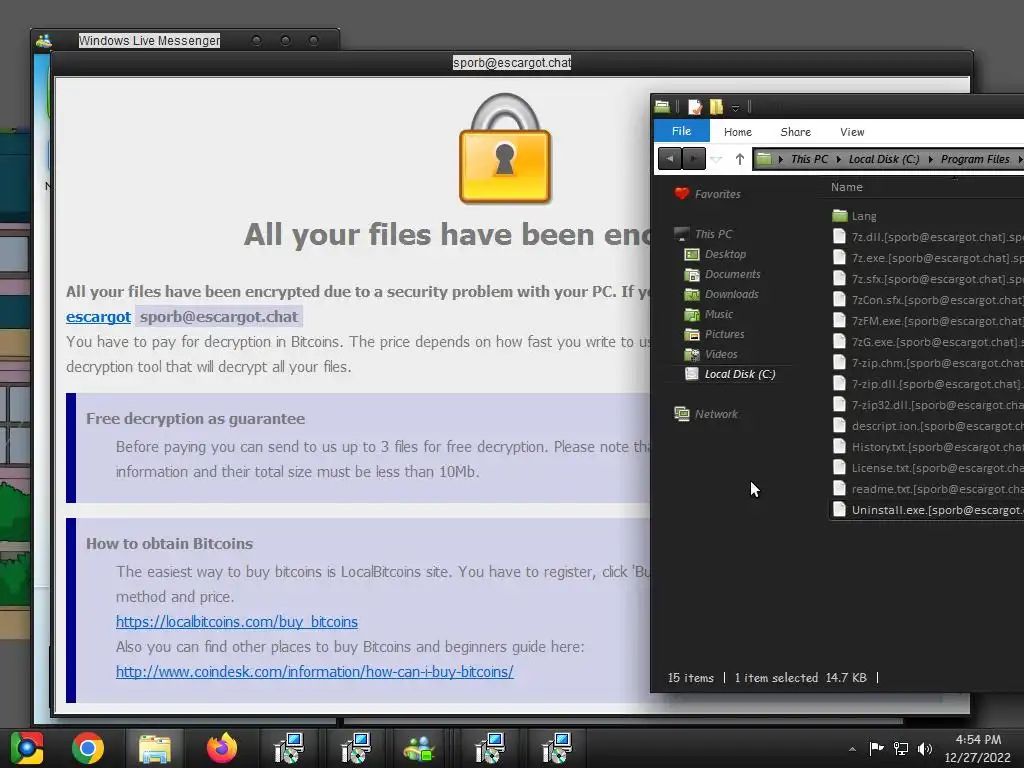
Task: Open Documents in the navigation pane
Action: click(x=732, y=274)
